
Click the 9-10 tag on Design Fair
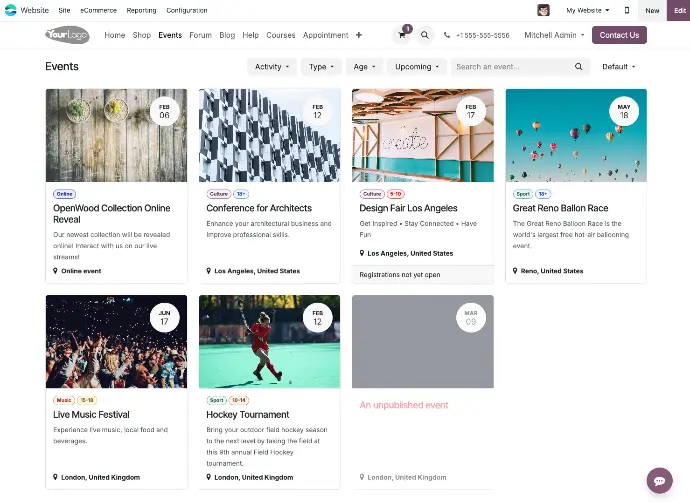pos(396,194)
